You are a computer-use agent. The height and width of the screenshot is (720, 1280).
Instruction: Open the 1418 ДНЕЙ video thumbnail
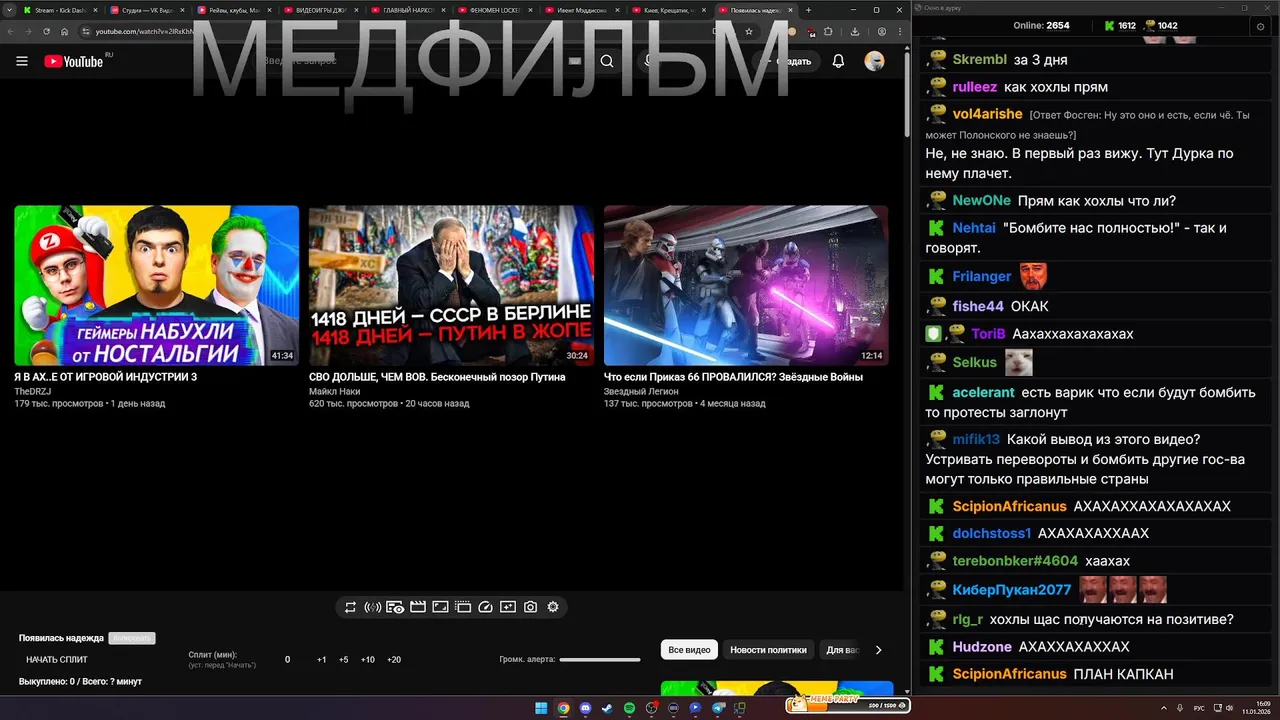coord(451,286)
